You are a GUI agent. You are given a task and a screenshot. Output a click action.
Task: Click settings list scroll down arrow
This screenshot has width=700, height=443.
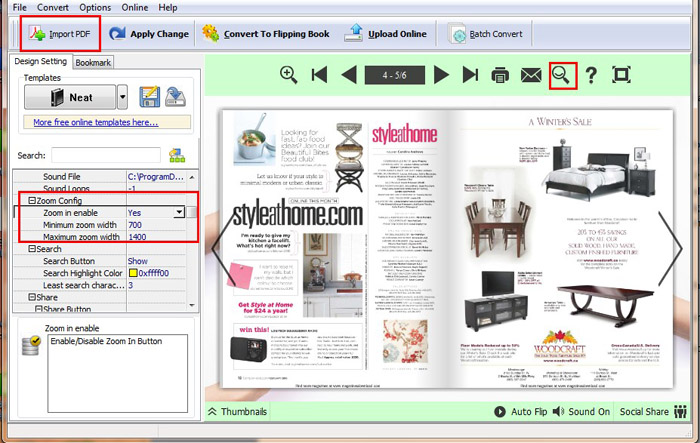click(192, 305)
